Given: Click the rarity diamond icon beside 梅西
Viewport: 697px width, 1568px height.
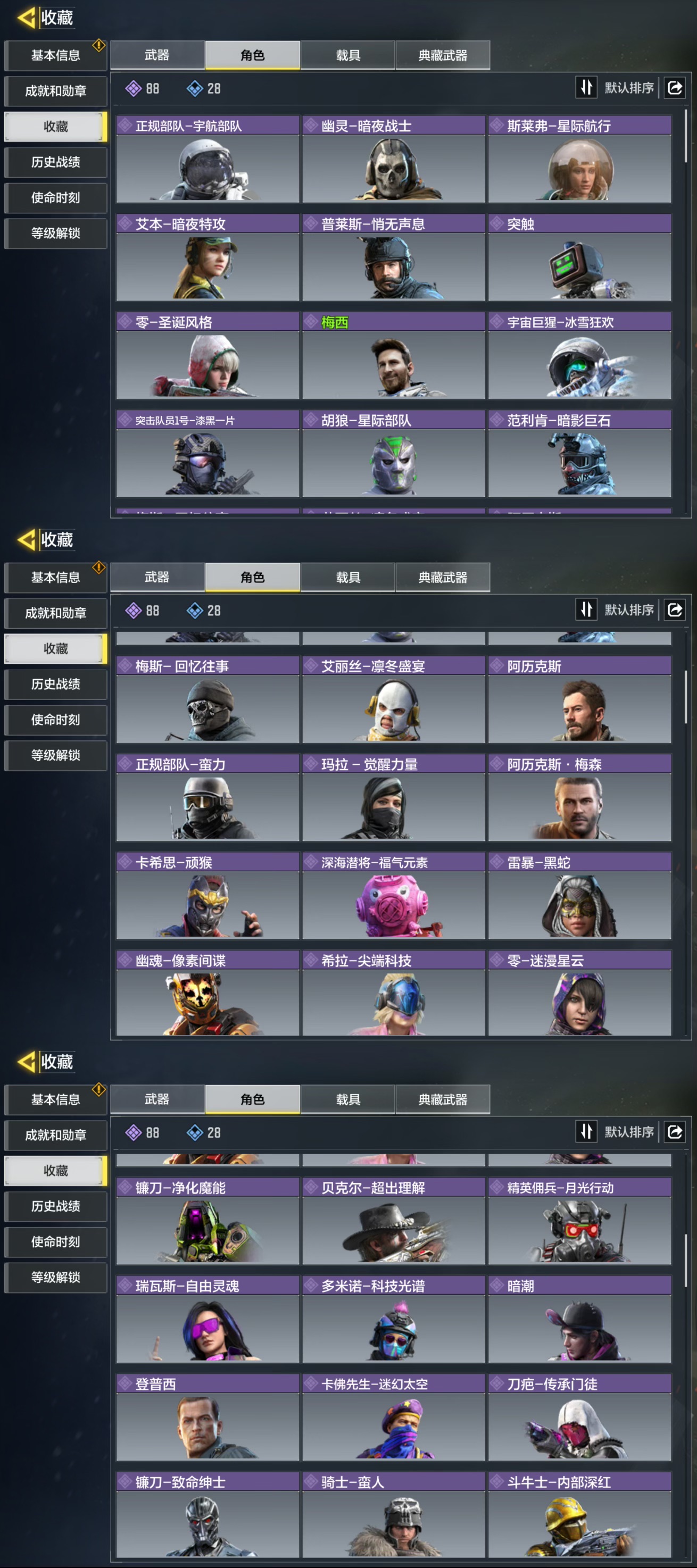Looking at the screenshot, I should pyautogui.click(x=311, y=321).
